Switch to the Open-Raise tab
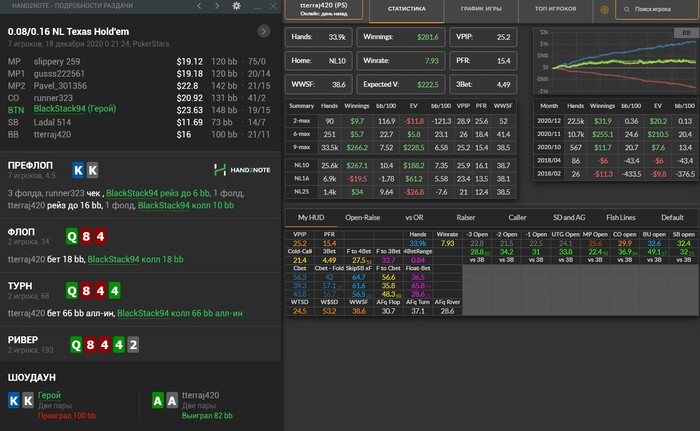 (x=362, y=218)
